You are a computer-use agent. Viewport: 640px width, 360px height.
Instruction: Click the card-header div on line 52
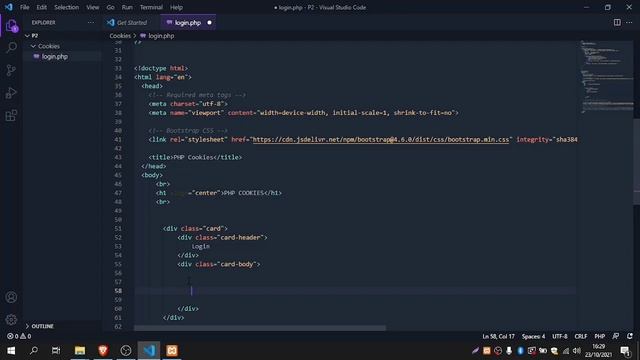click(x=222, y=238)
